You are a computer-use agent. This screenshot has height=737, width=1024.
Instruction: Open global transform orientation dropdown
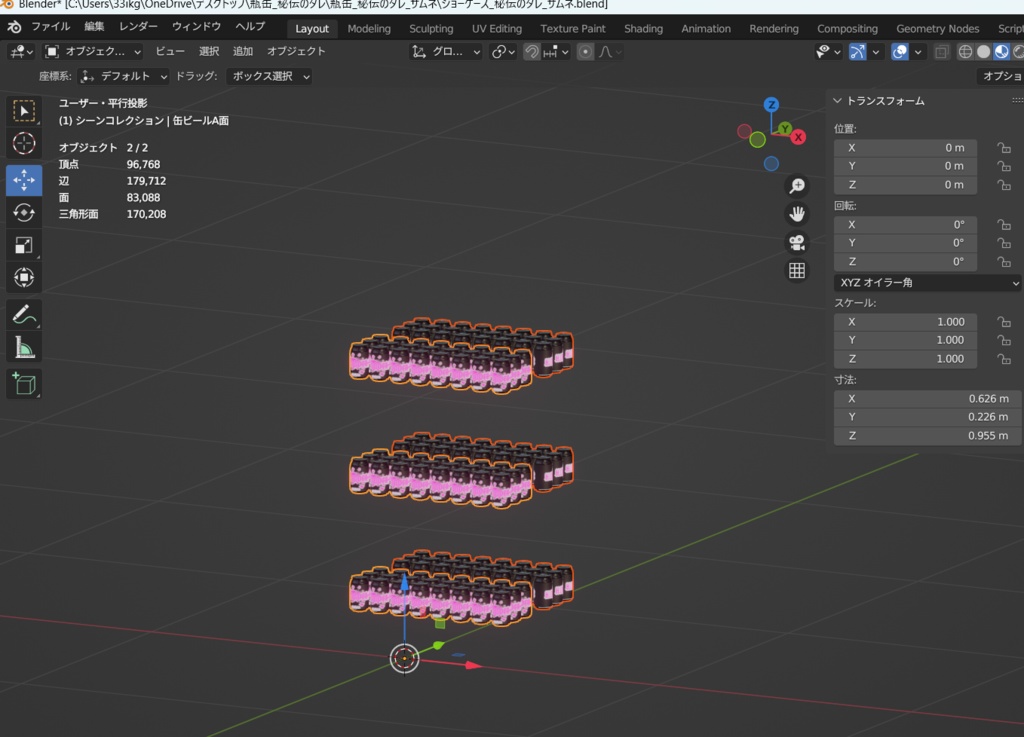(446, 52)
